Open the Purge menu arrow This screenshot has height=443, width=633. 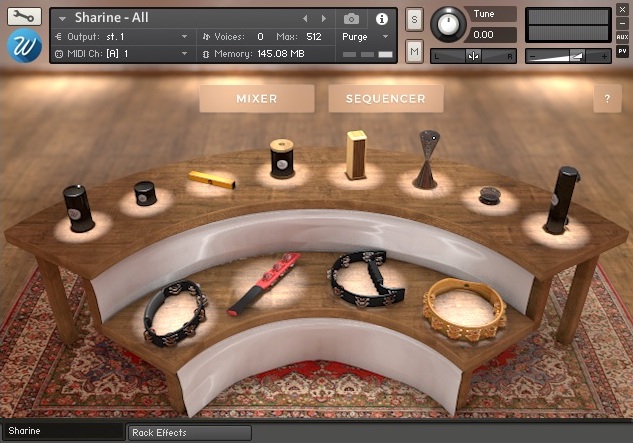(x=386, y=37)
